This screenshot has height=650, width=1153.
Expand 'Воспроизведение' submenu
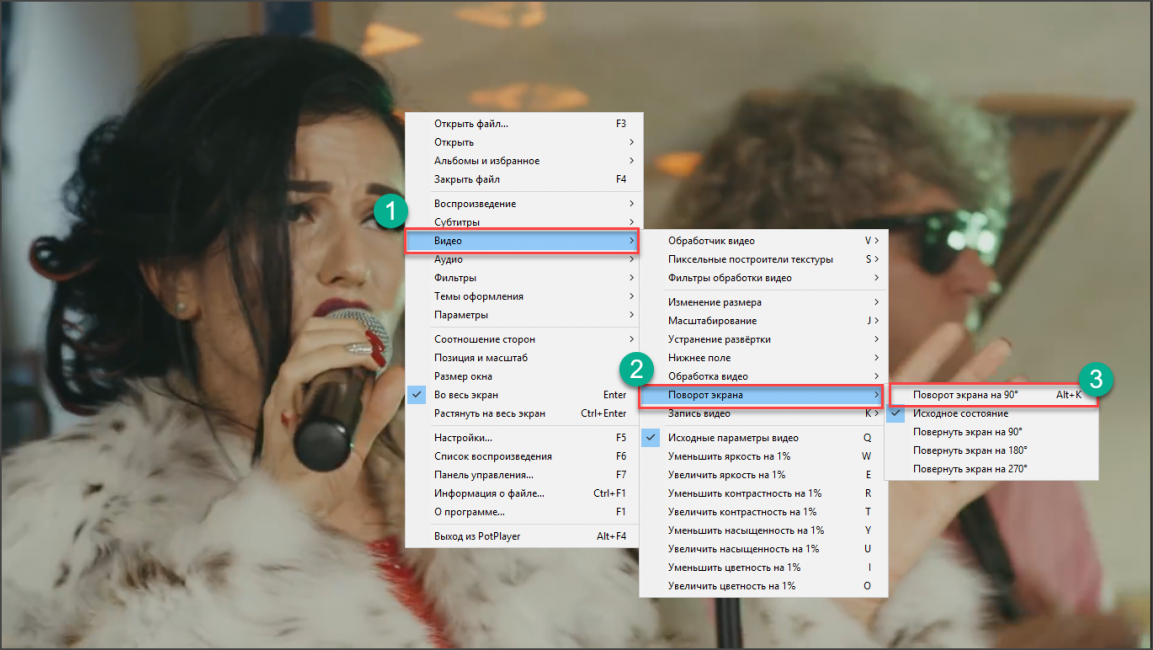(524, 204)
